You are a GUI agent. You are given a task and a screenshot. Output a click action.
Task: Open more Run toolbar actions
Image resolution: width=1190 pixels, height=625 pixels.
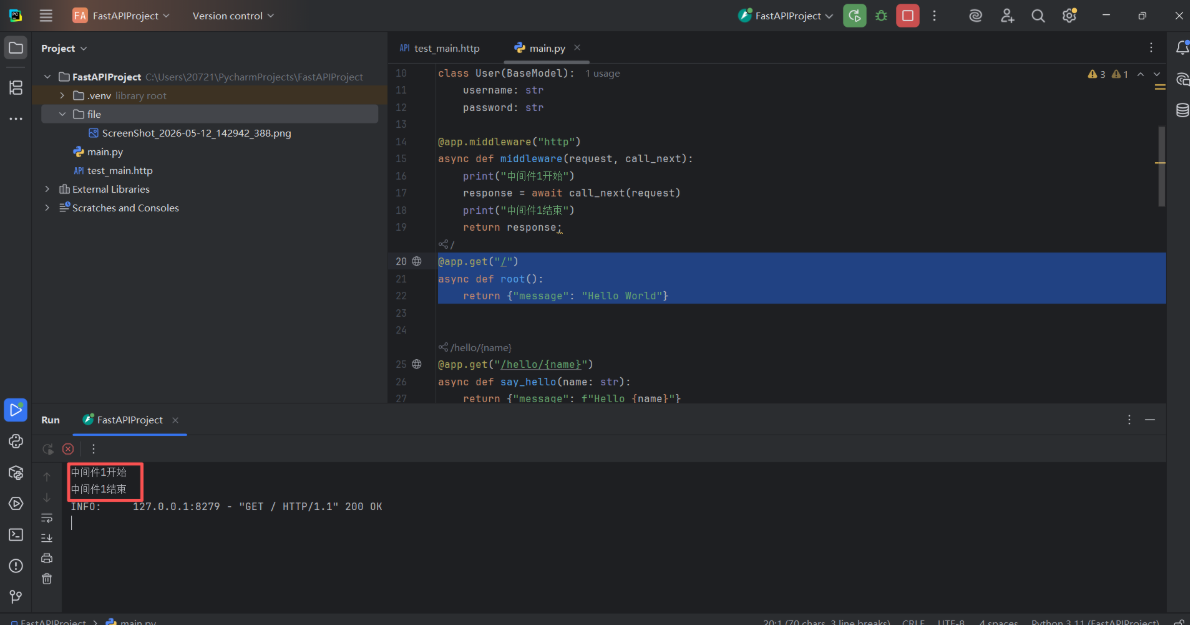(x=93, y=449)
